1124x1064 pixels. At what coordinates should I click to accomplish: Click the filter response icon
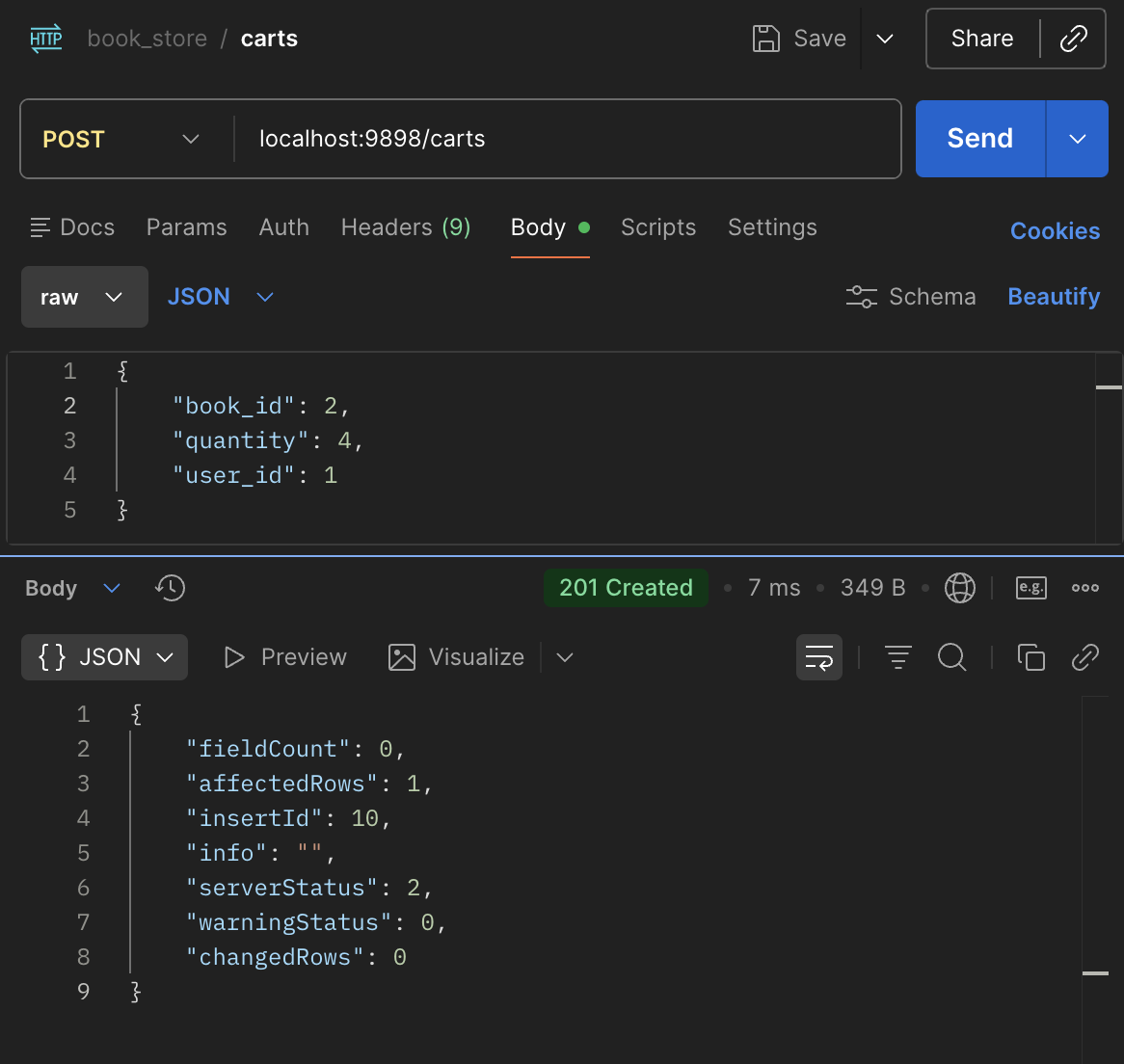[x=897, y=657]
